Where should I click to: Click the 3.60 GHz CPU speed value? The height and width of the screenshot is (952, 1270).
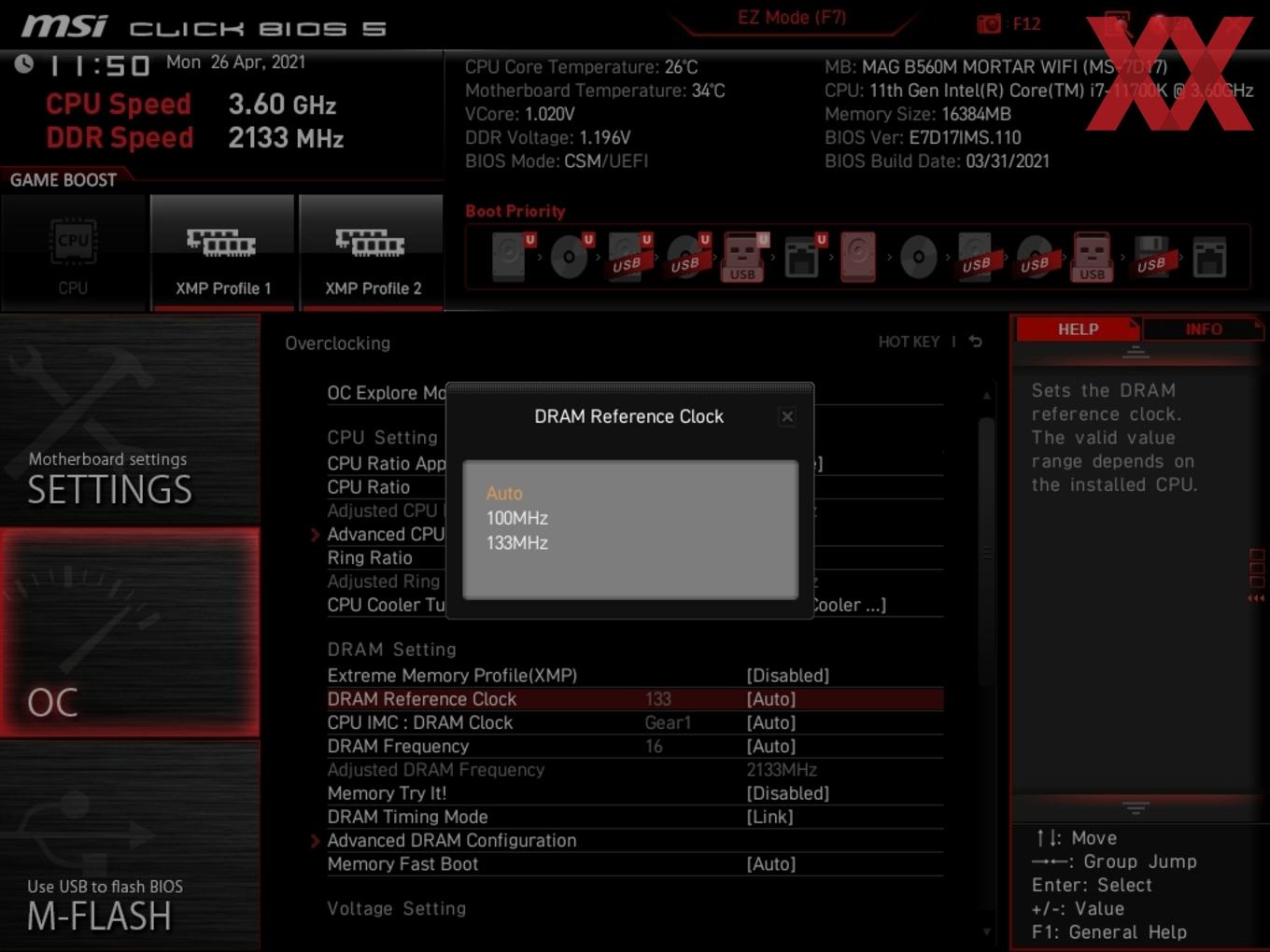click(x=282, y=104)
